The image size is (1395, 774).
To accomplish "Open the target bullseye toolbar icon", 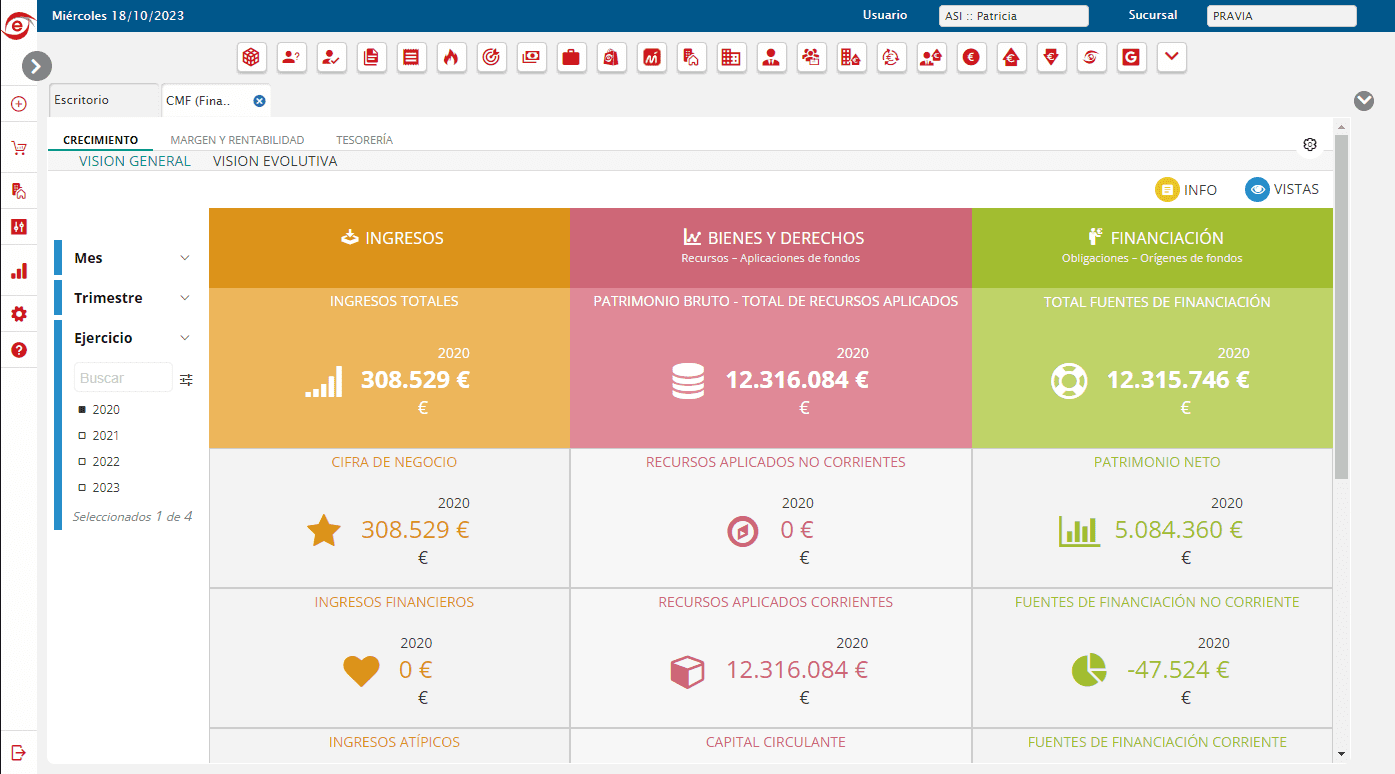I will [491, 58].
